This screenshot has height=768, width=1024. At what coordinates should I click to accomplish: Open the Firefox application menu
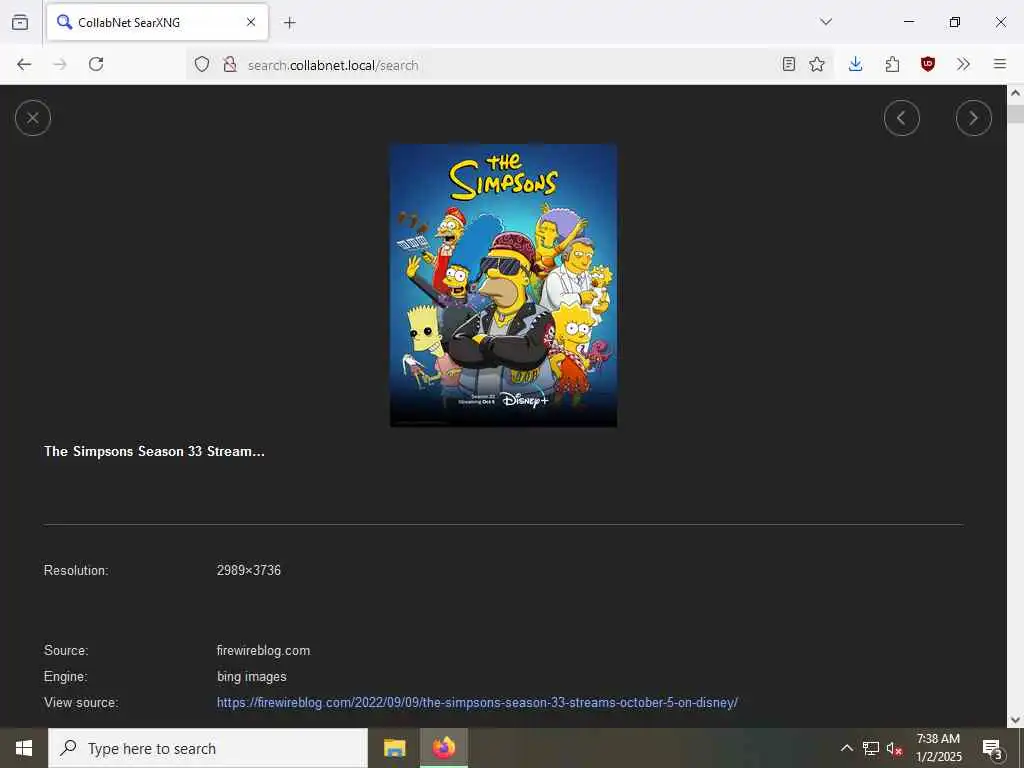click(999, 64)
